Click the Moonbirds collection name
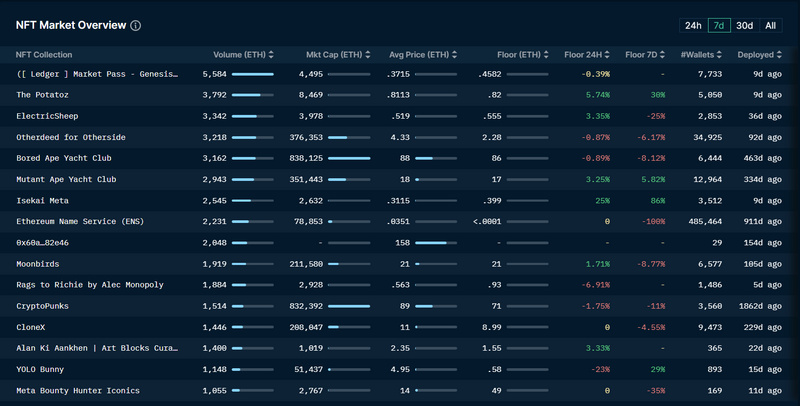The image size is (800, 406). pos(39,264)
